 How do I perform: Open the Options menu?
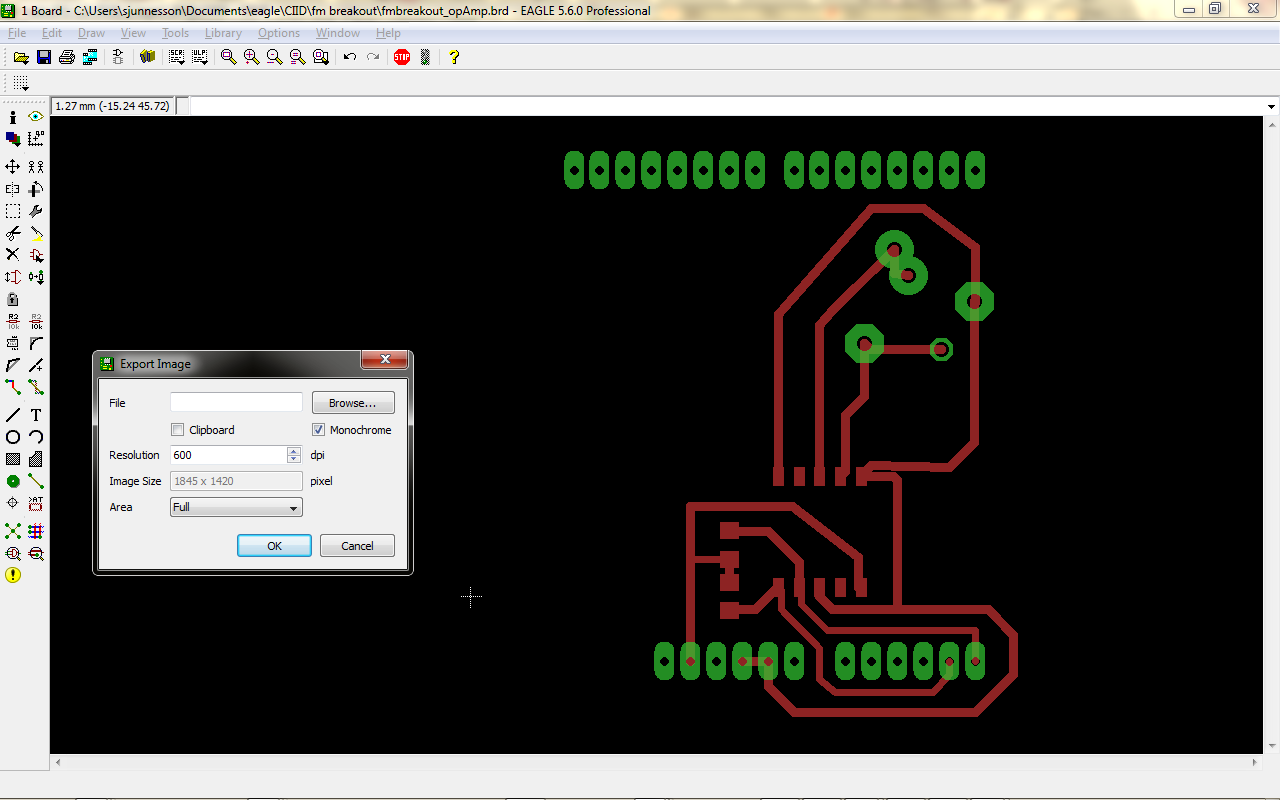279,33
